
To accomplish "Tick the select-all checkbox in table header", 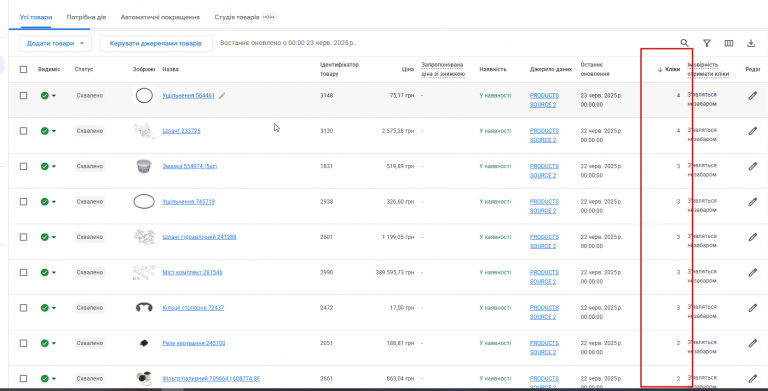I will [24, 69].
